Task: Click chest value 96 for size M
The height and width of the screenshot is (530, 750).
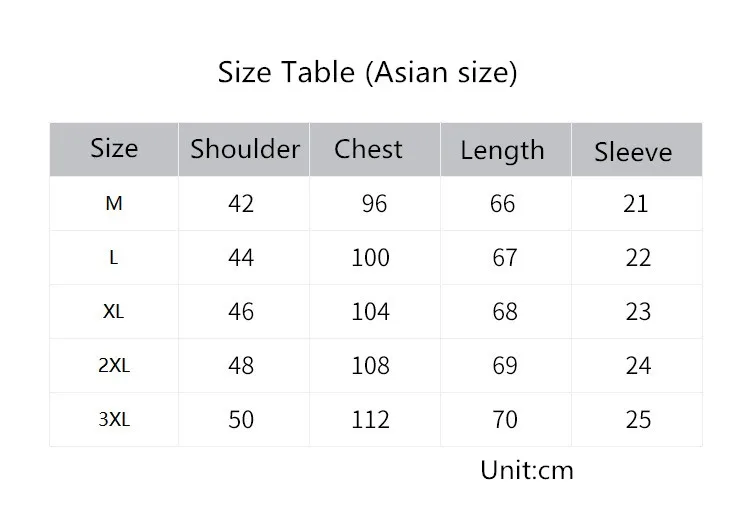Action: (x=374, y=204)
